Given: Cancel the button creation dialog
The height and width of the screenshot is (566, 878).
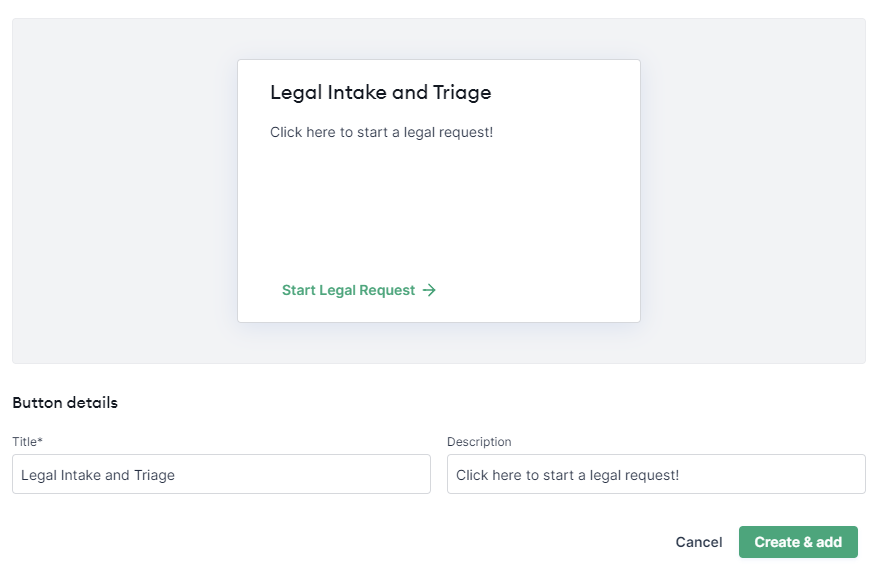Looking at the screenshot, I should [699, 542].
